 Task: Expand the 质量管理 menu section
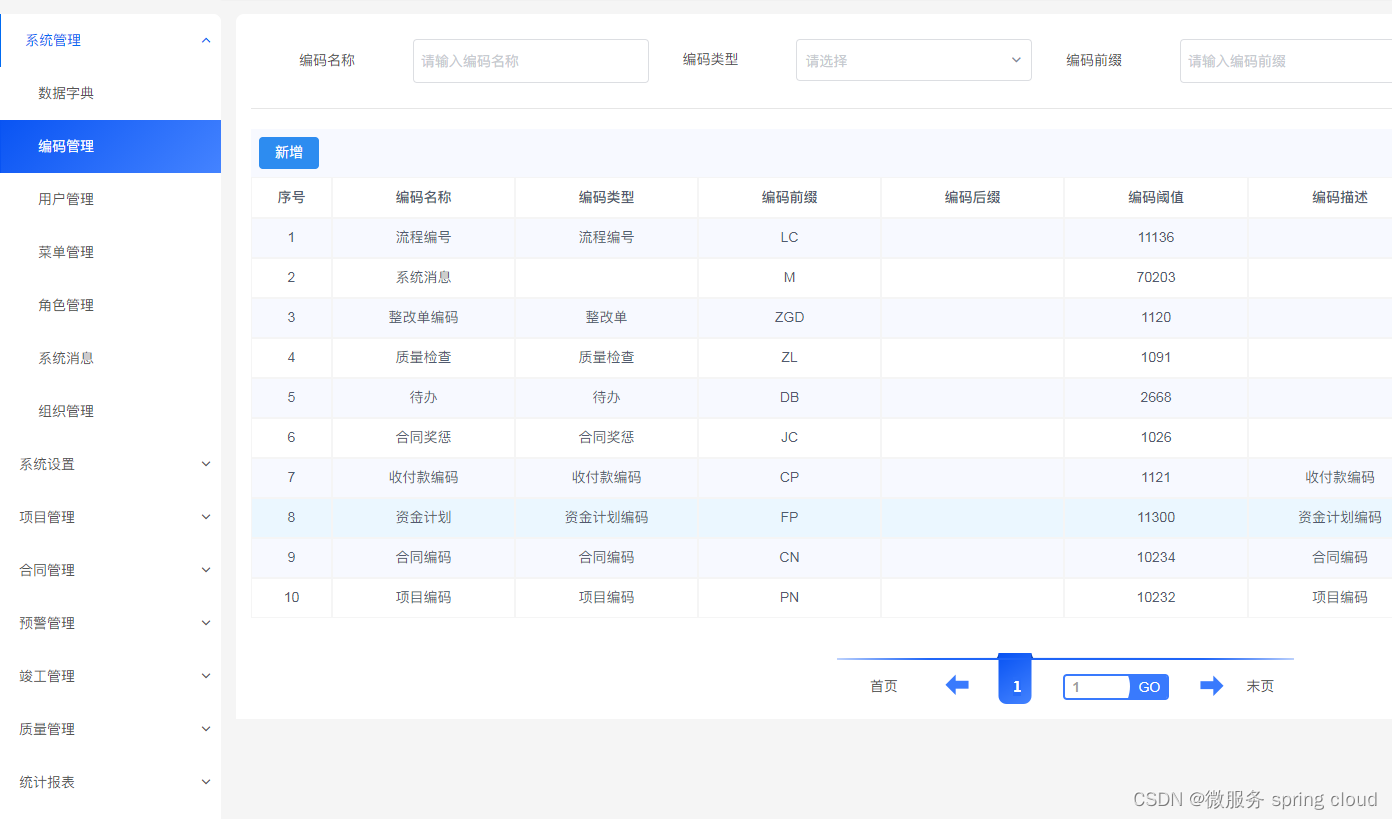point(110,729)
